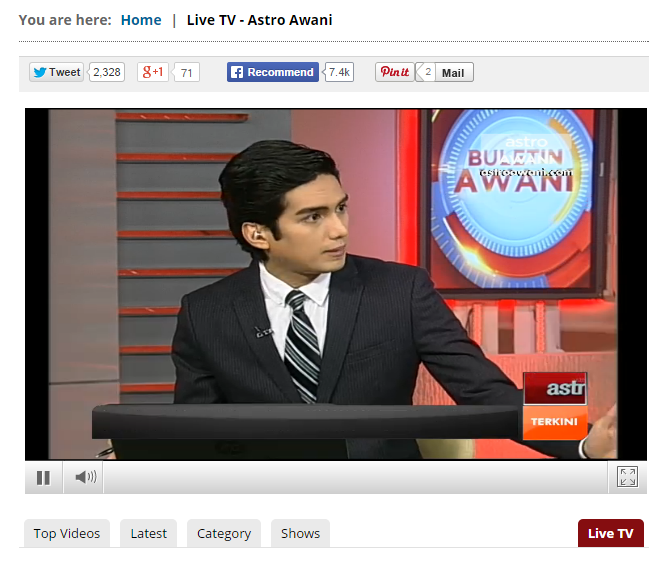
Task: Select the Live TV tab
Action: click(x=611, y=533)
